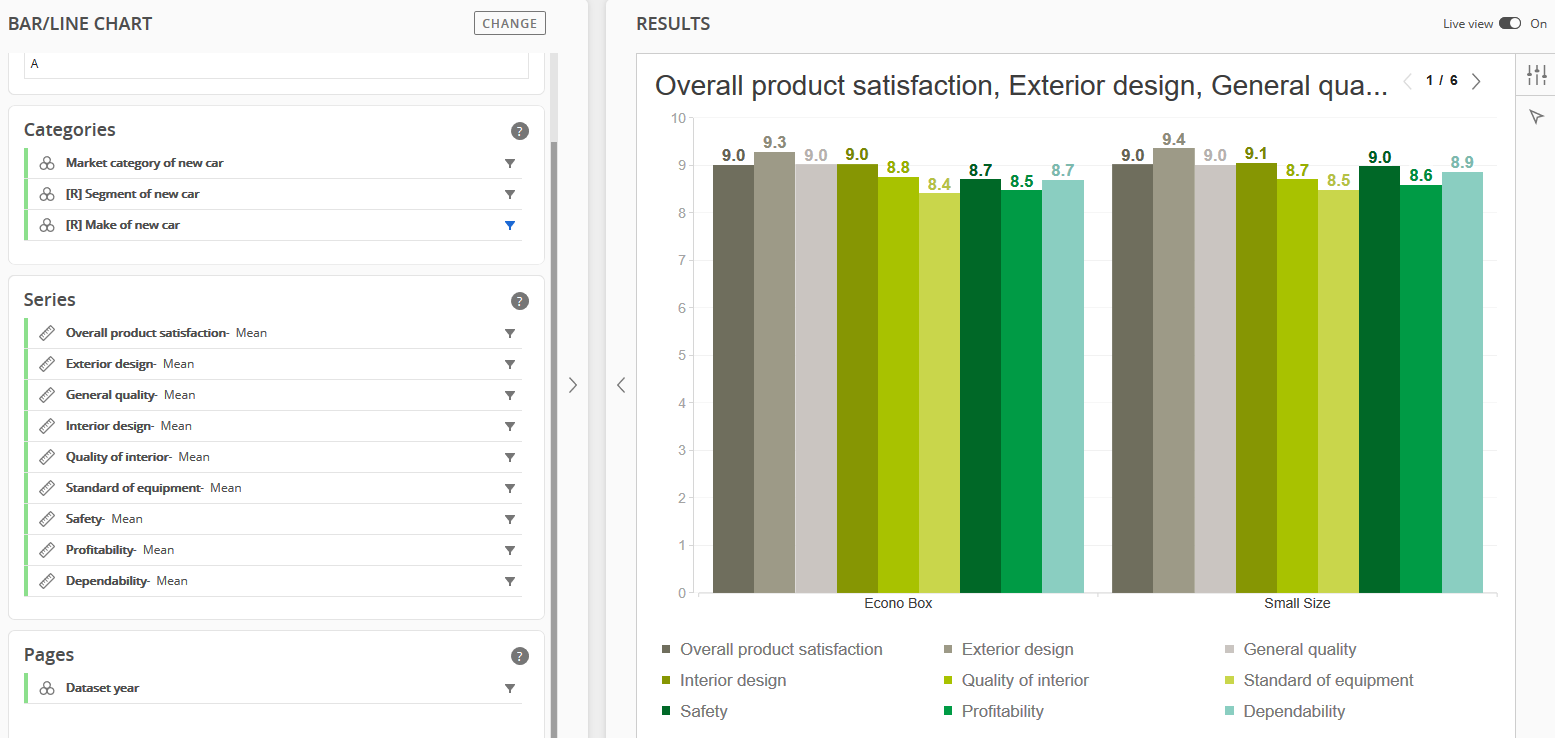
Task: Open help for Series section
Action: (x=519, y=301)
